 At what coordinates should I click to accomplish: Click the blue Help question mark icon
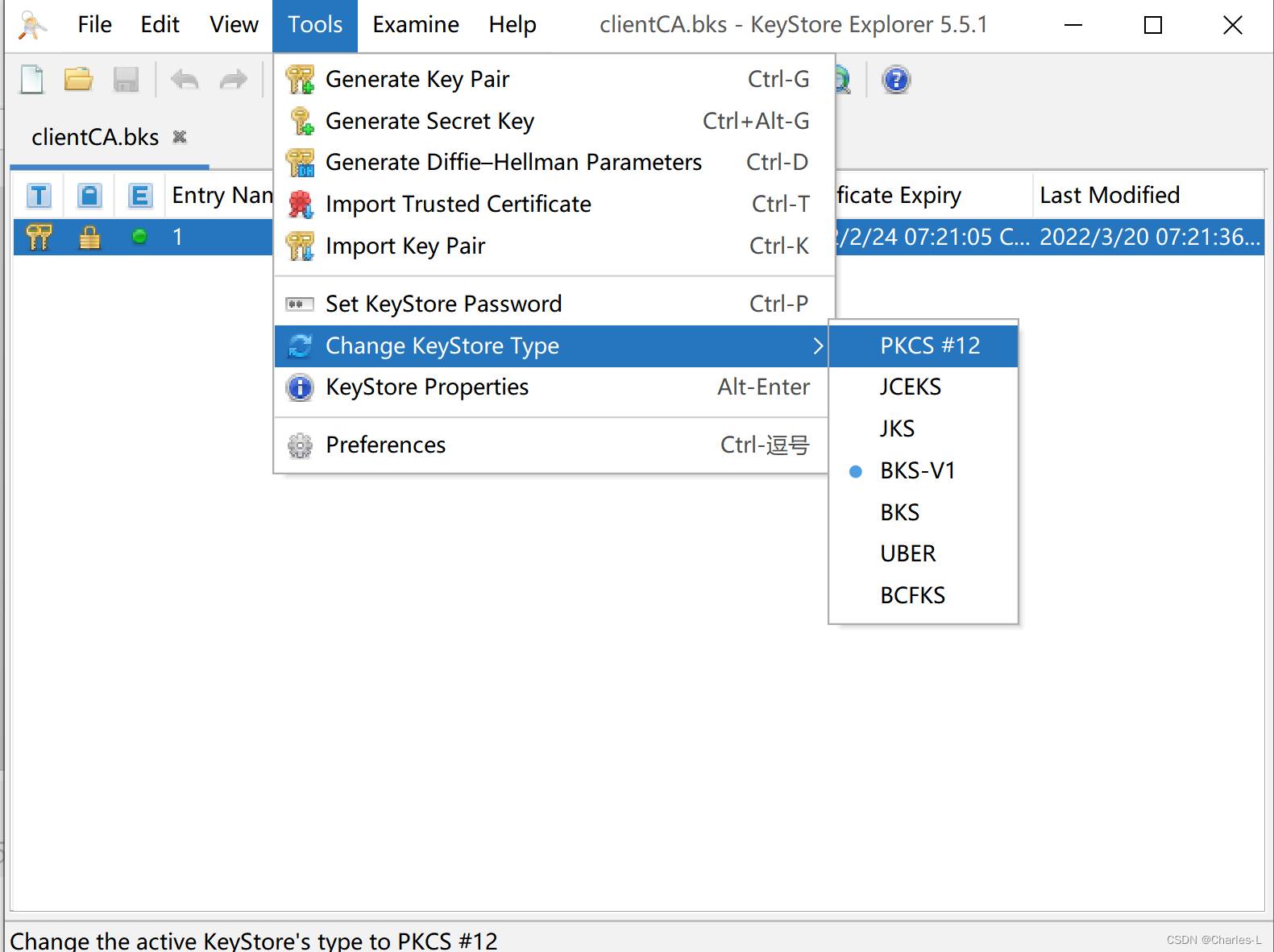896,80
